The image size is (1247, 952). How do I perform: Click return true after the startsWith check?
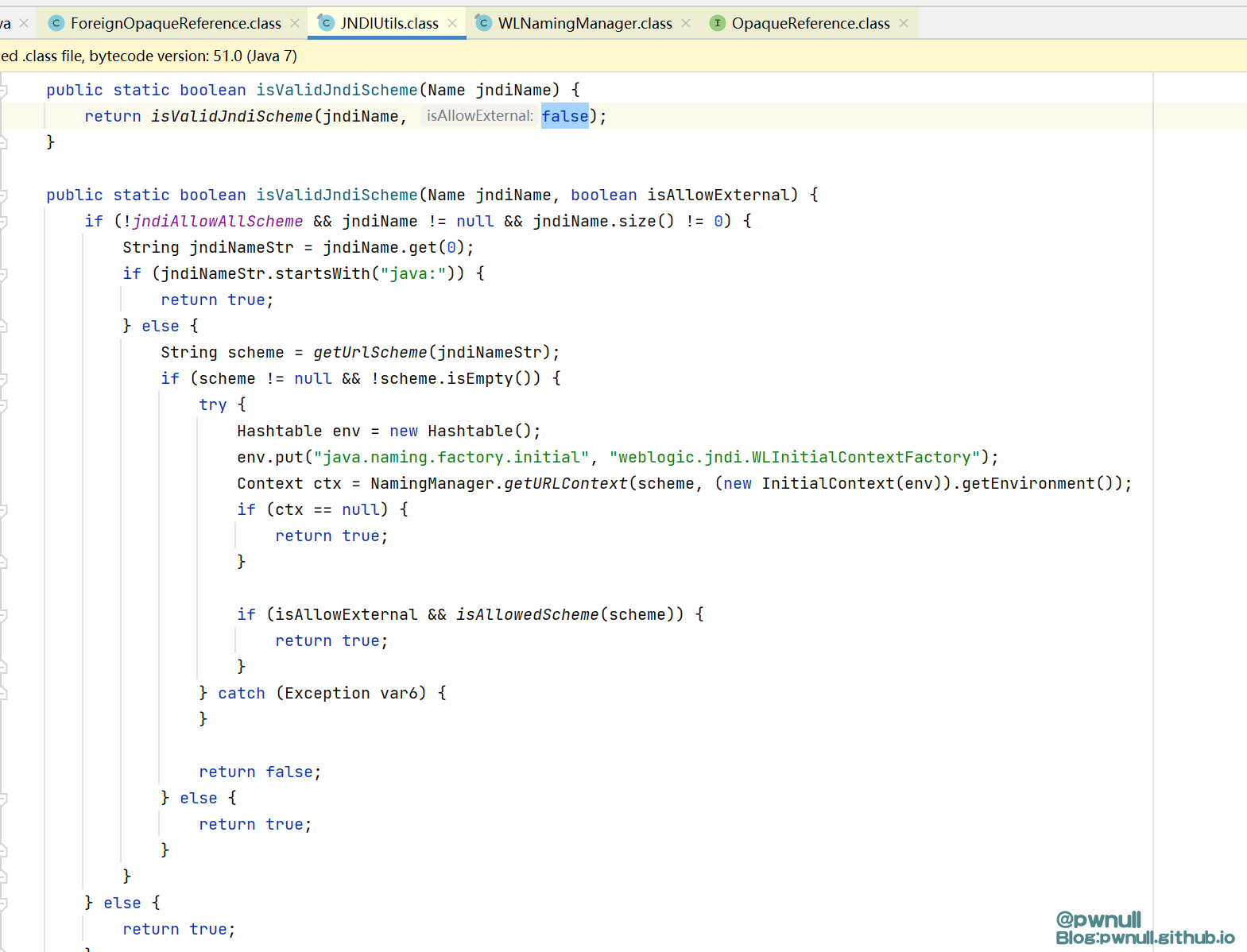point(217,300)
